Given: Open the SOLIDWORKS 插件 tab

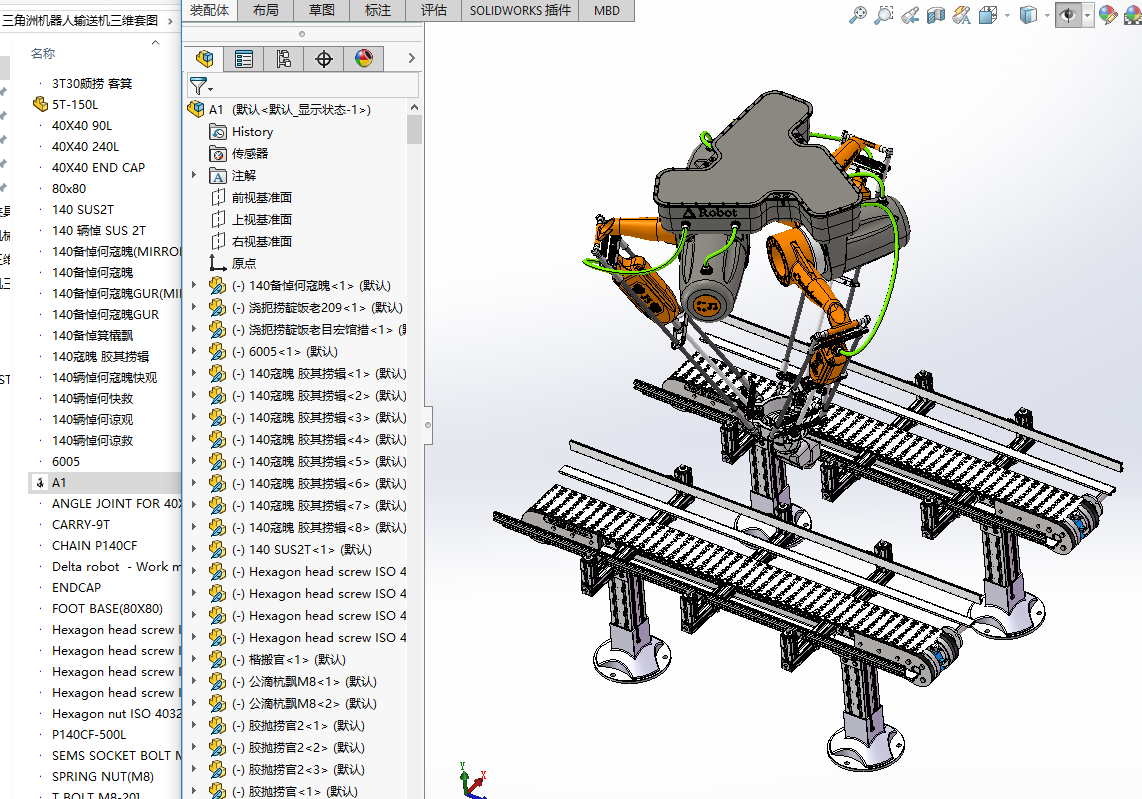Looking at the screenshot, I should 520,10.
